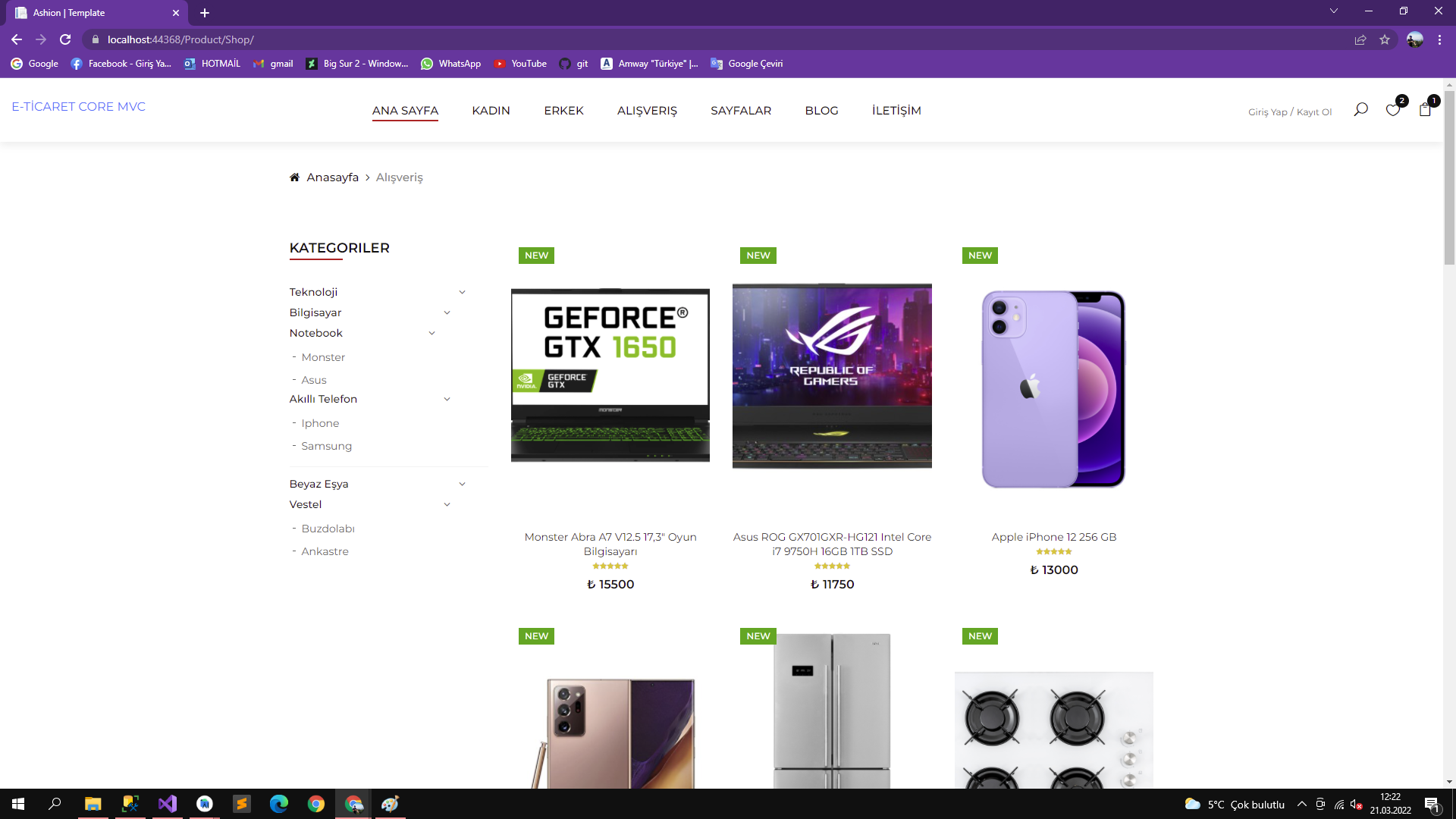Viewport: 1456px width, 819px height.
Task: Open the WhatsApp bookmark in bookmarks bar
Action: point(451,64)
